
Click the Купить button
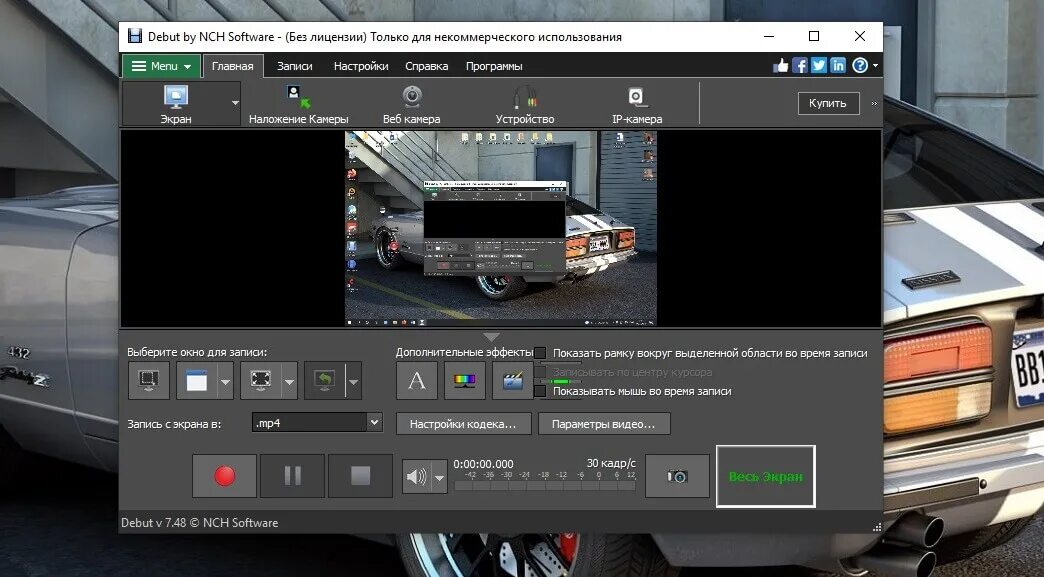click(828, 103)
